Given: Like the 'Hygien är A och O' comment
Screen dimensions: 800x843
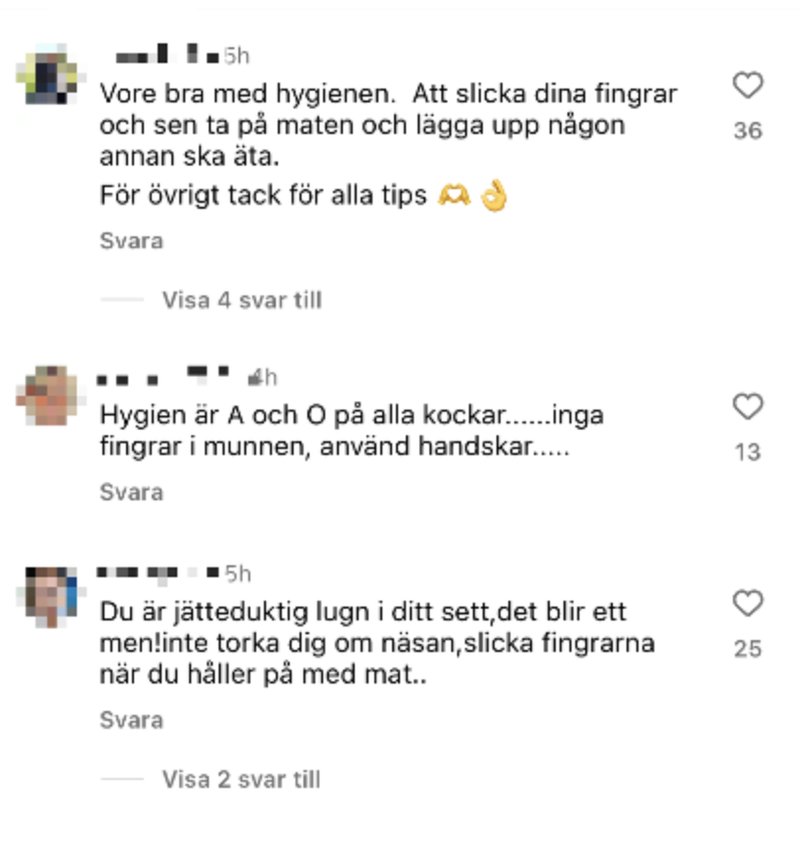Looking at the screenshot, I should point(748,406).
